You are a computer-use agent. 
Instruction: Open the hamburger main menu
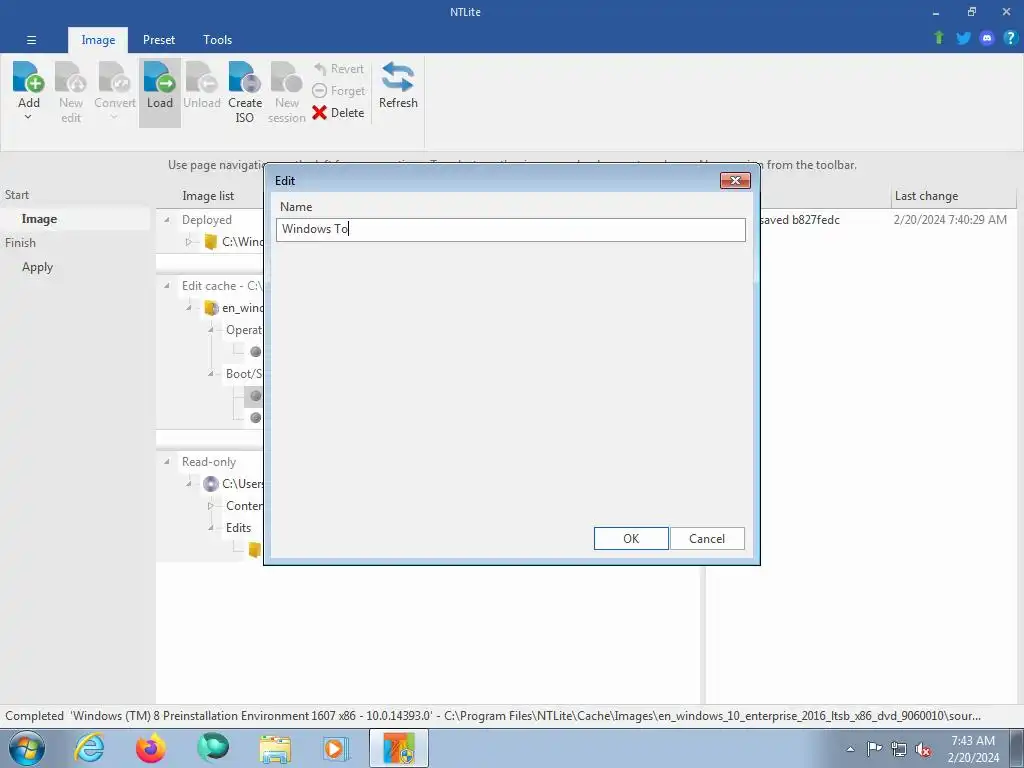click(31, 40)
